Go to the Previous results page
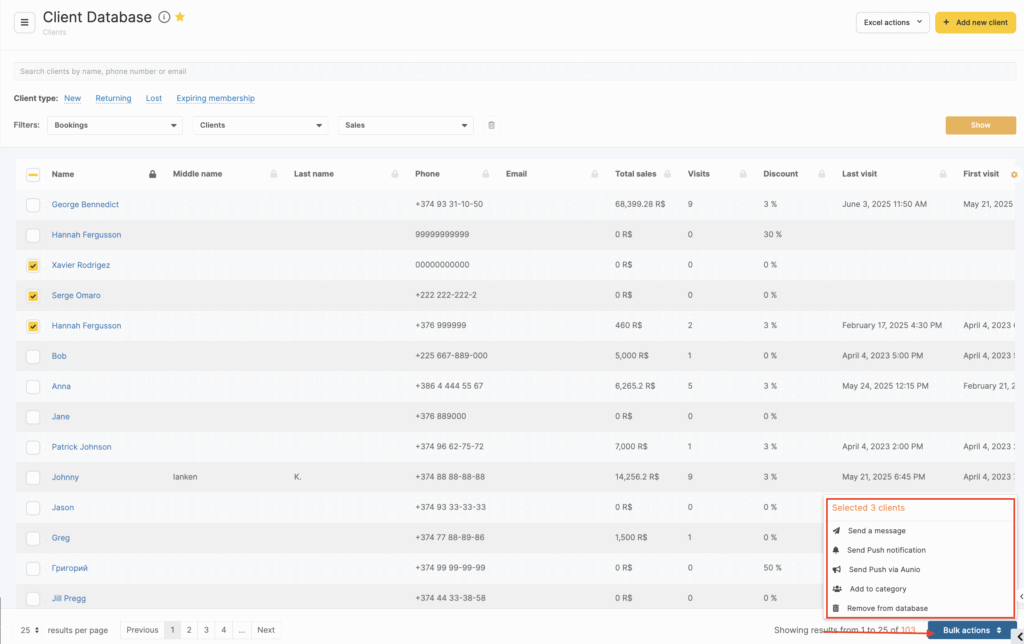Image resolution: width=1024 pixels, height=644 pixels. 142,630
